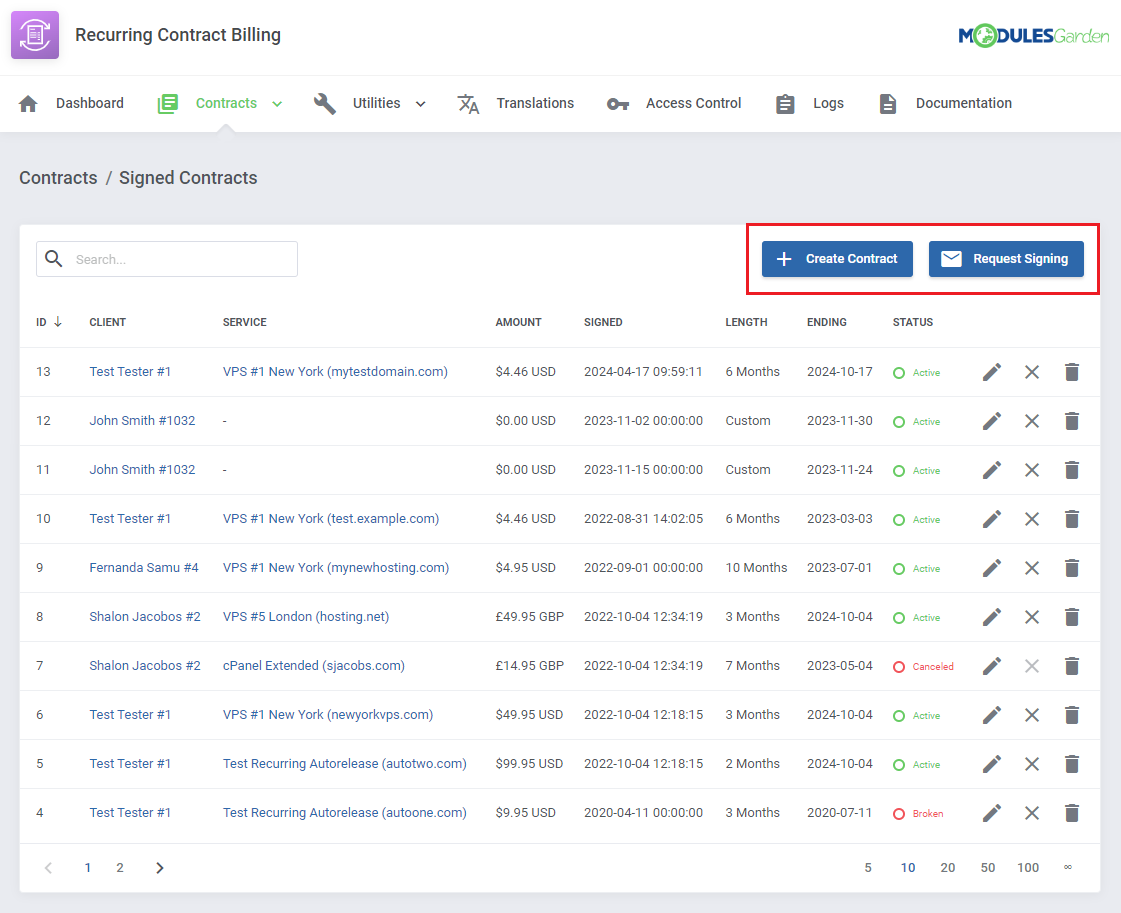The height and width of the screenshot is (913, 1121).
Task: Delete contract 13 with trash icon
Action: [x=1072, y=372]
